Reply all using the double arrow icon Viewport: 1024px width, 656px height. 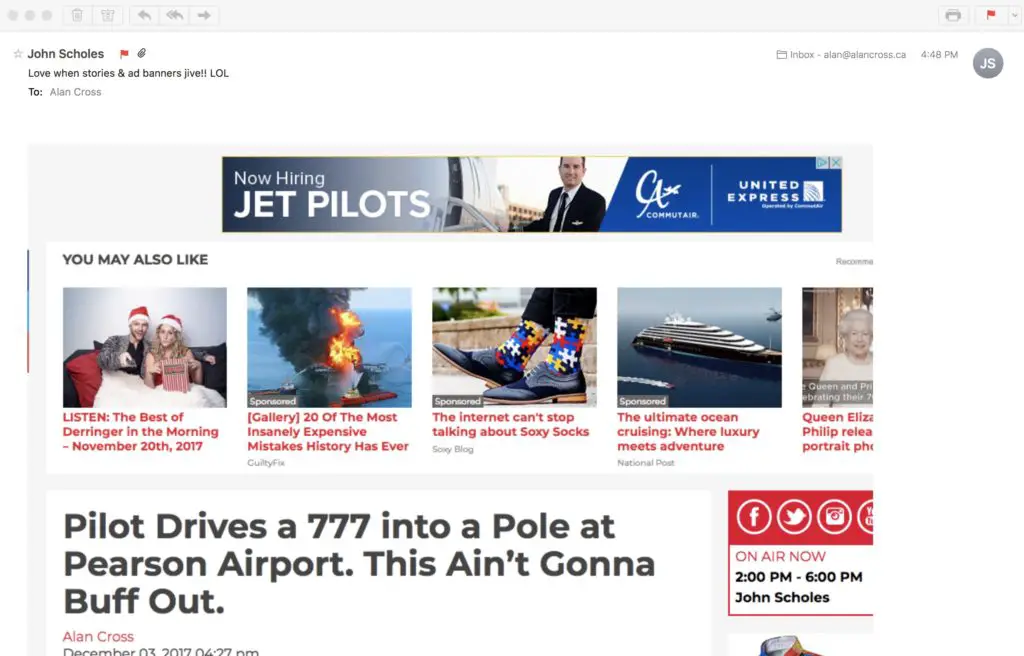point(174,15)
